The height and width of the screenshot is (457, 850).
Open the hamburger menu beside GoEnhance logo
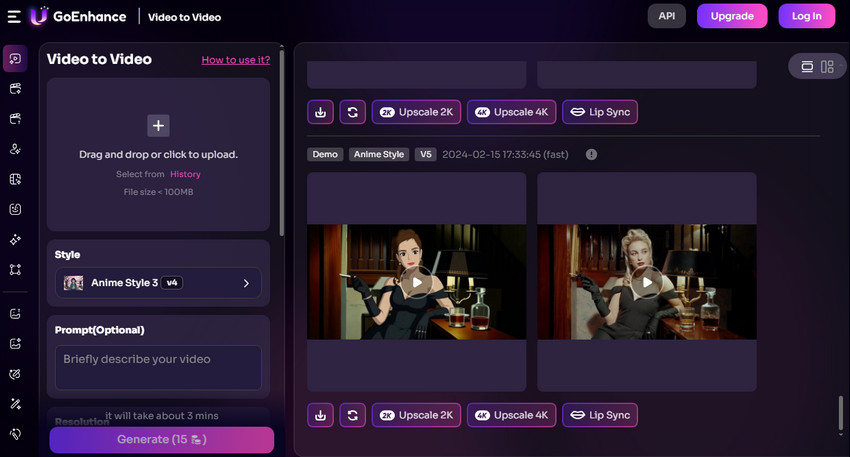coord(13,16)
